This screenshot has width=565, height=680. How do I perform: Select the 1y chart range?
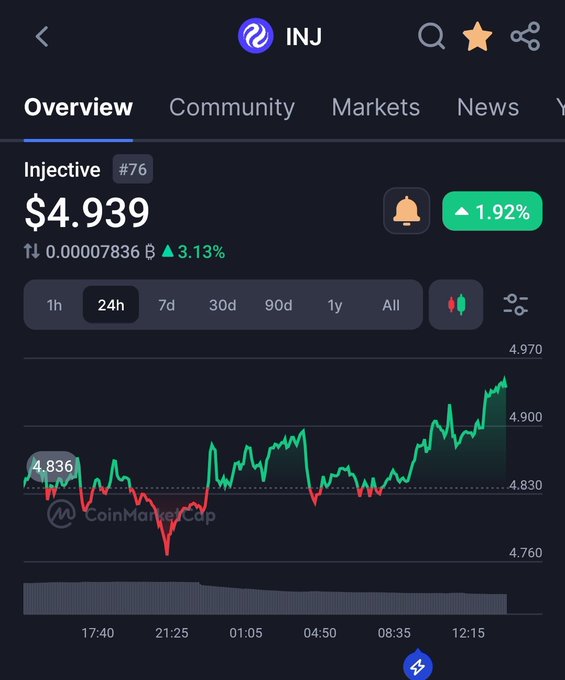coord(335,305)
